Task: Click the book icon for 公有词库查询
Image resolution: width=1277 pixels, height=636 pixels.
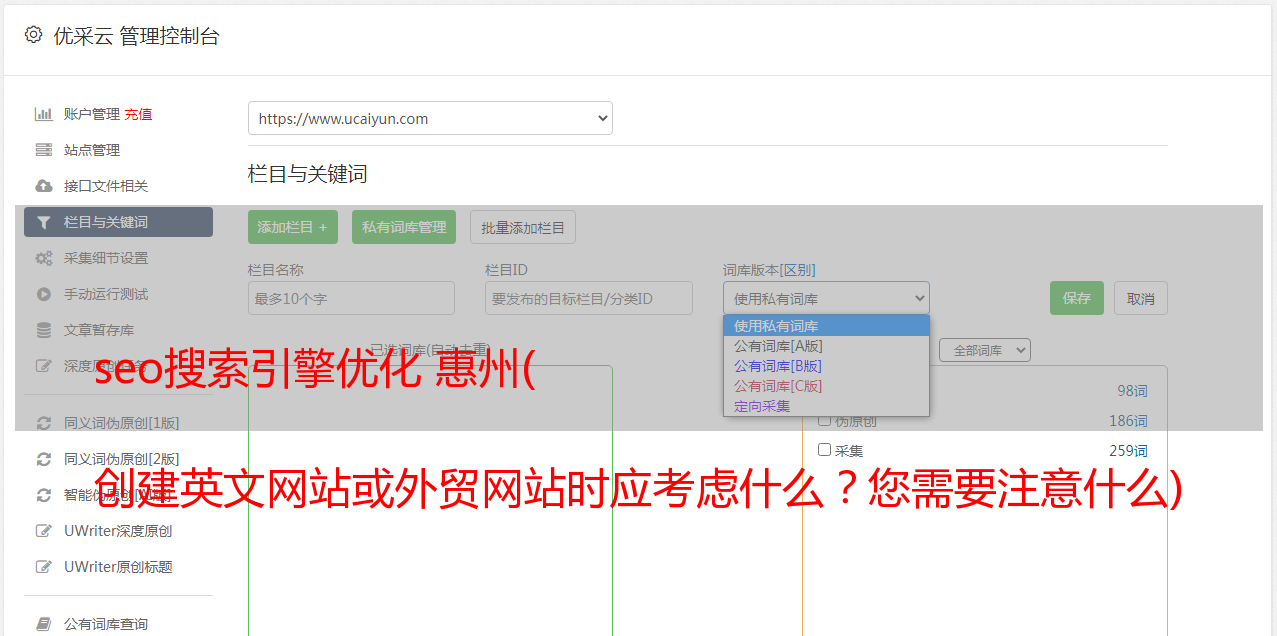Action: [x=44, y=624]
